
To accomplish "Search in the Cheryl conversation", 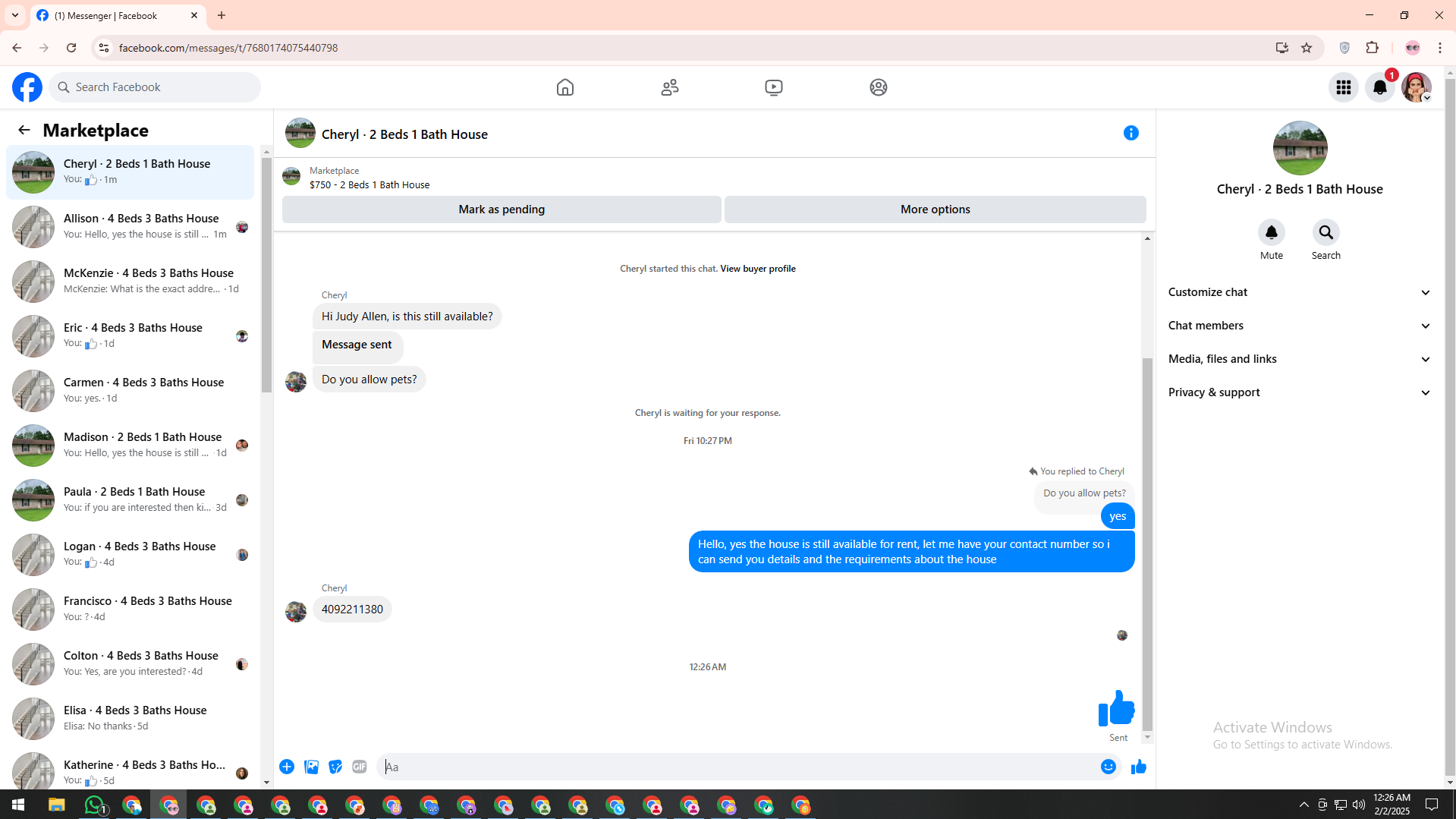I will click(x=1326, y=232).
